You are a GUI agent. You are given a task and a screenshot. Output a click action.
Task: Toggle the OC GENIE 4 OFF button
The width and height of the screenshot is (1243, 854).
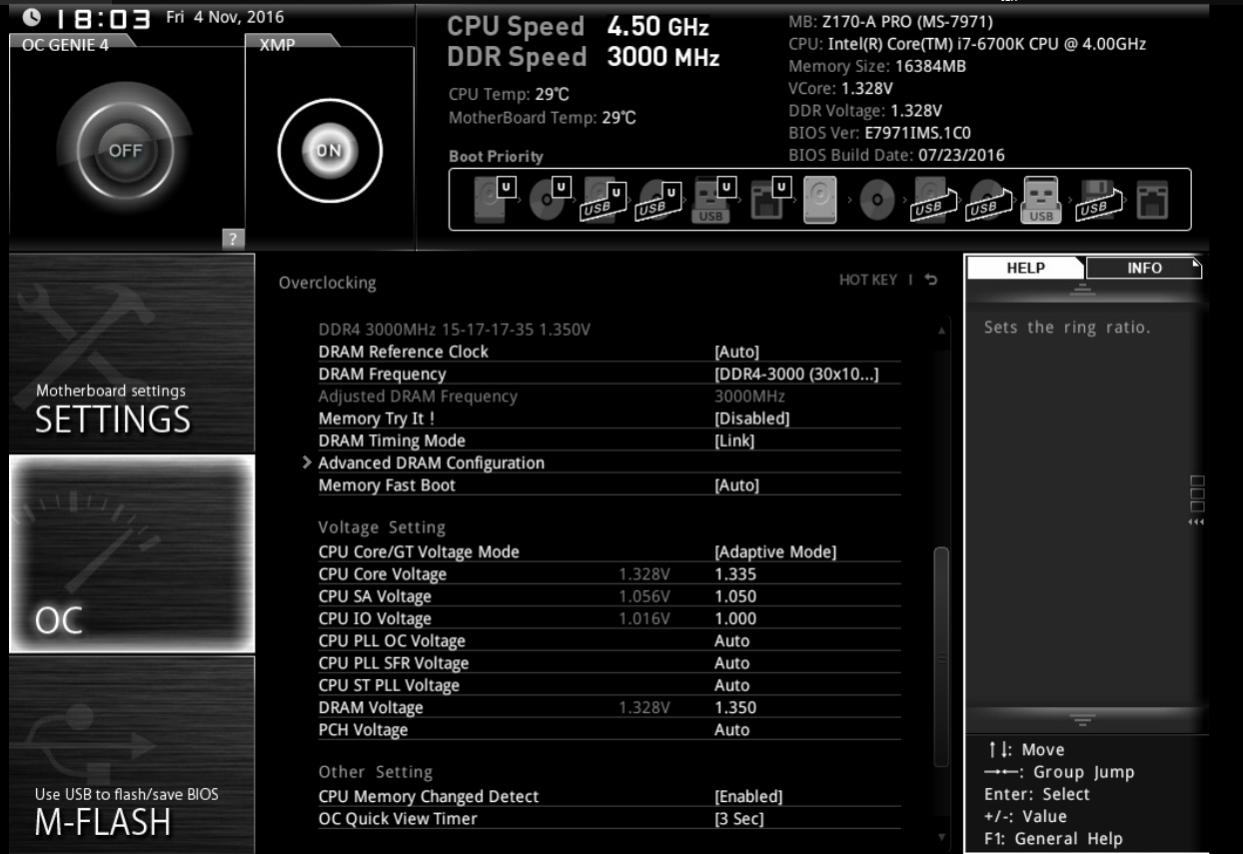125,151
